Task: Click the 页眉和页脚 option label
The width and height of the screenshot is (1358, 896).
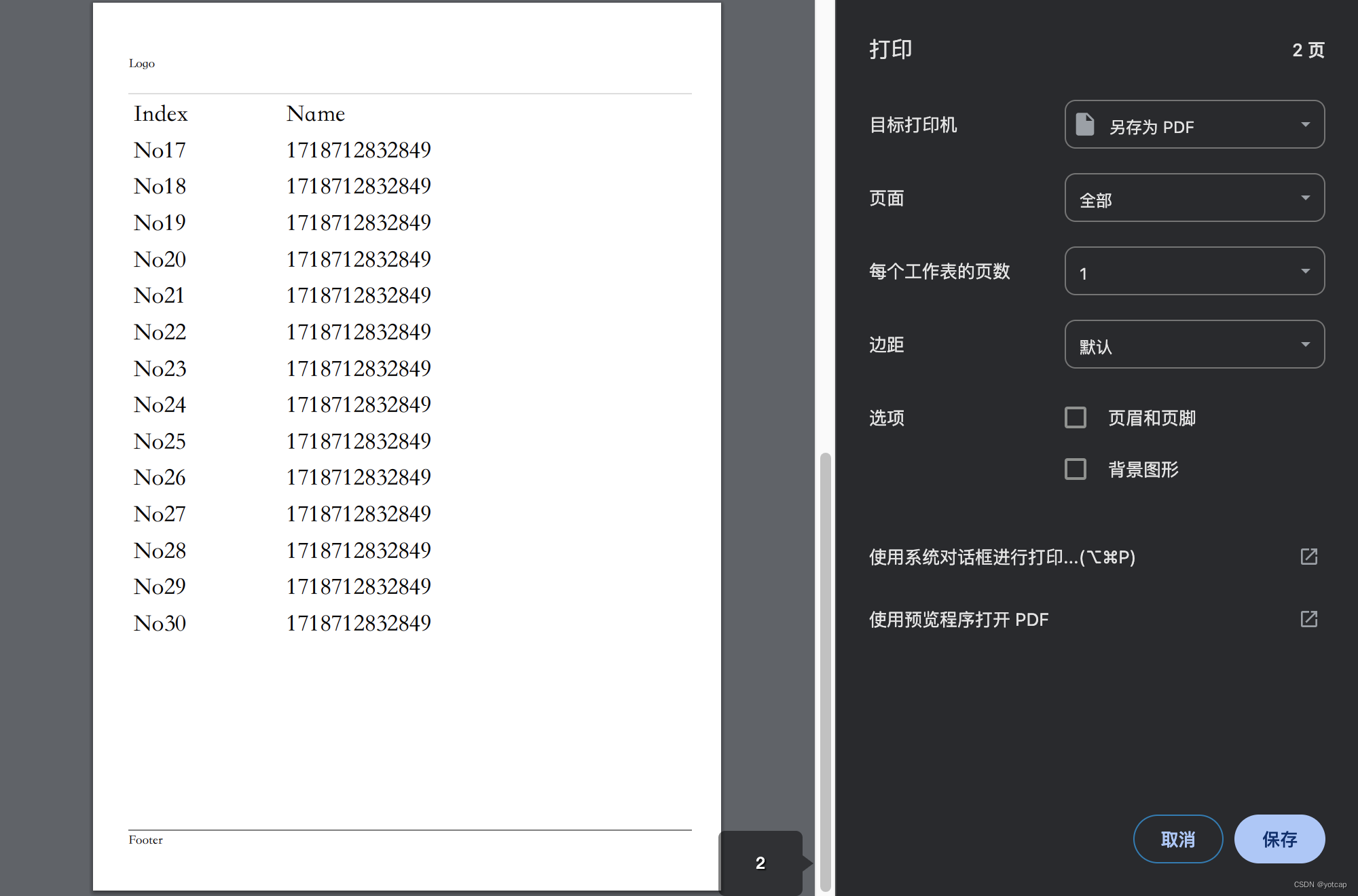Action: (1152, 418)
